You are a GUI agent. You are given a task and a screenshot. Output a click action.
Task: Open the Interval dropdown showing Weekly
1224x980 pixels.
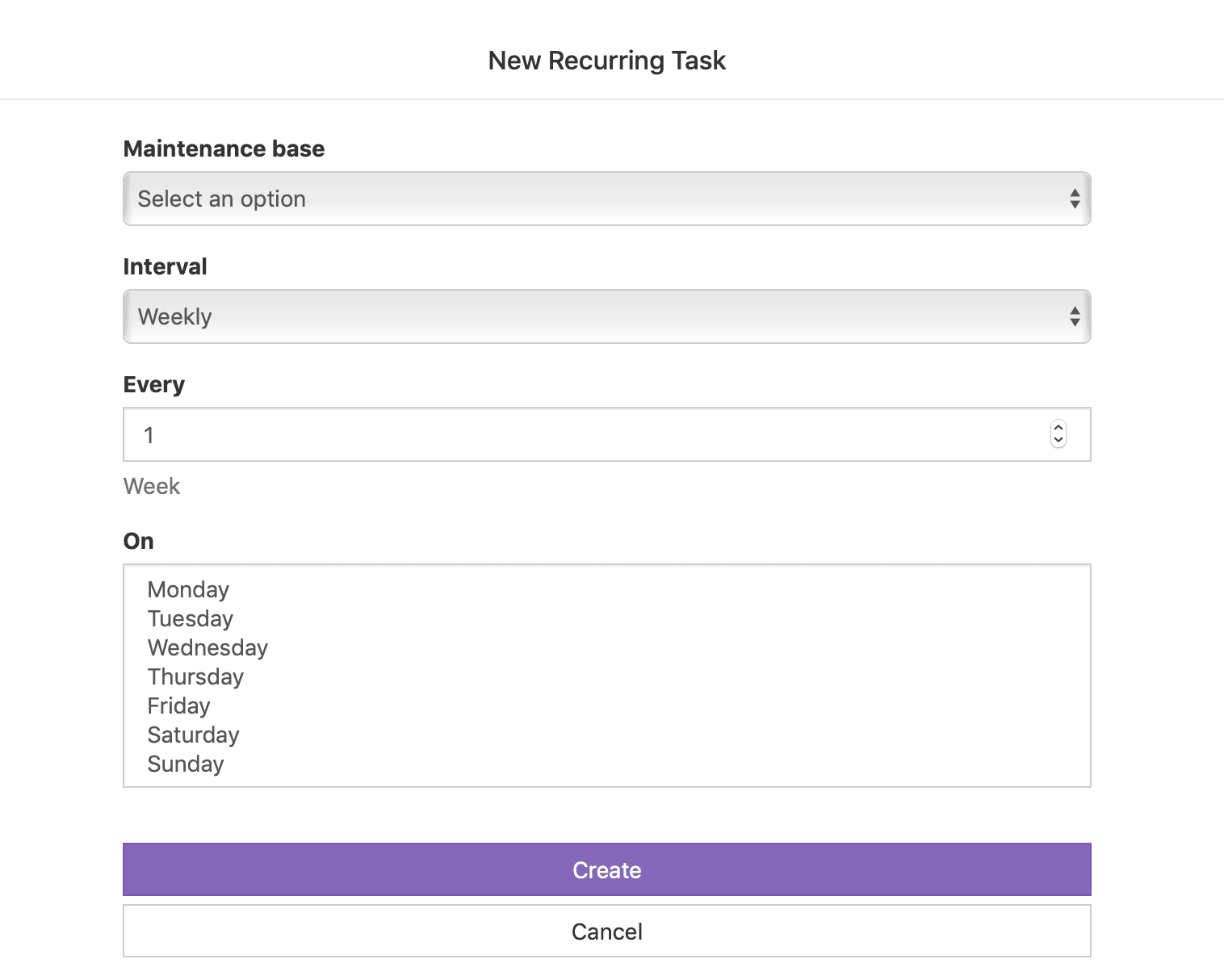pos(606,316)
